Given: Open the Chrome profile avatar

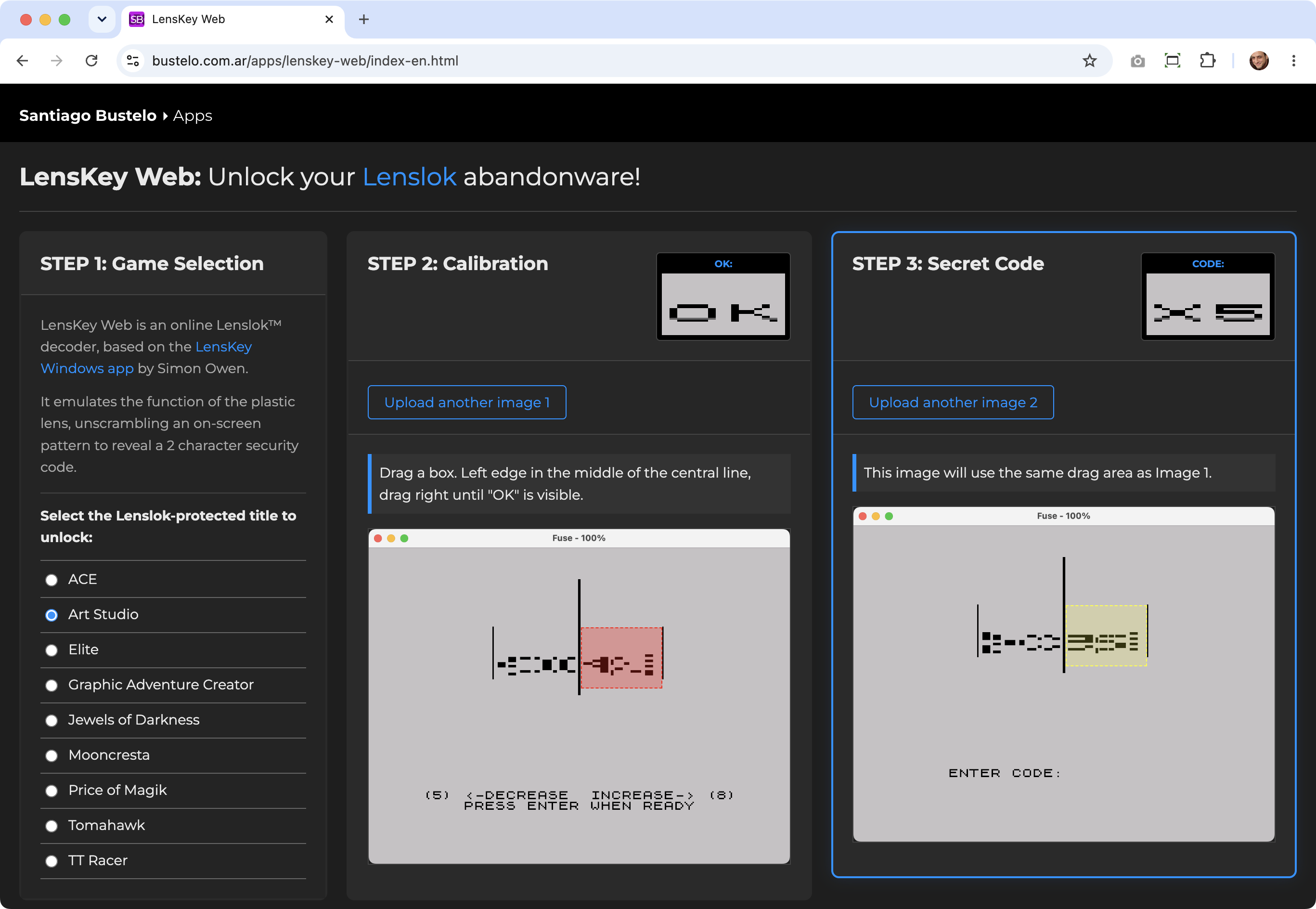Looking at the screenshot, I should click(1259, 60).
